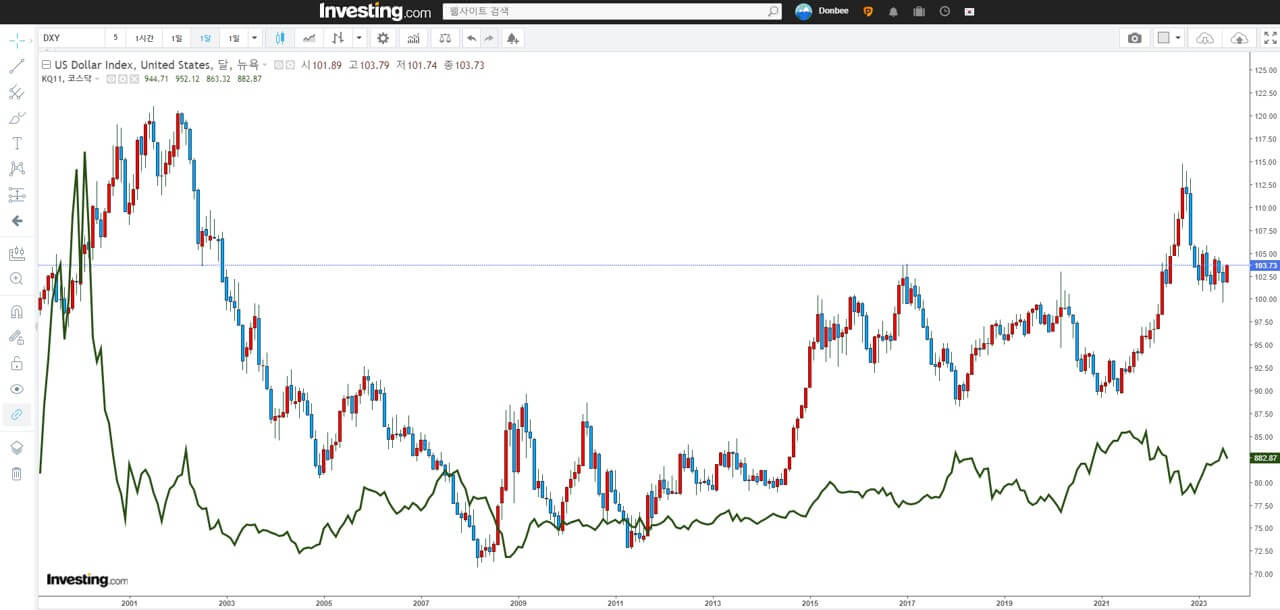
Task: Open the indicators menu icon
Action: 412,38
